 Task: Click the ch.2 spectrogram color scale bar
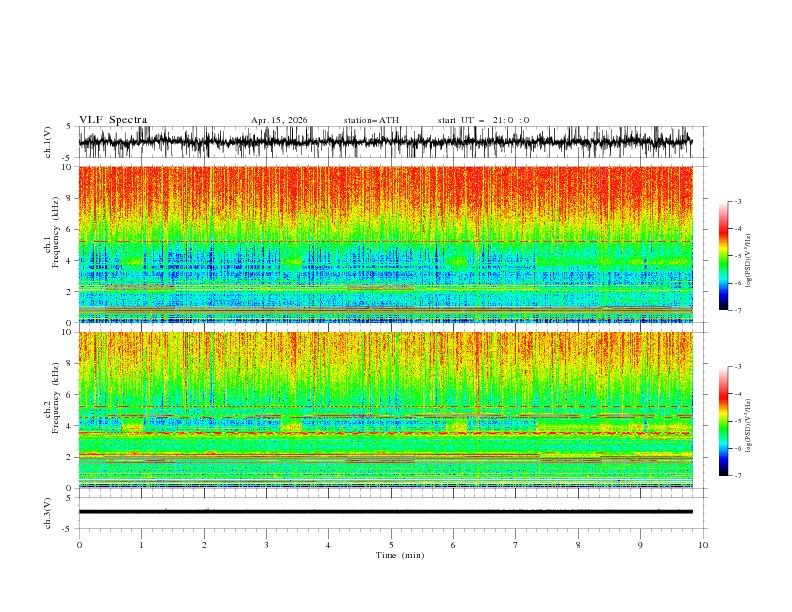coord(724,421)
